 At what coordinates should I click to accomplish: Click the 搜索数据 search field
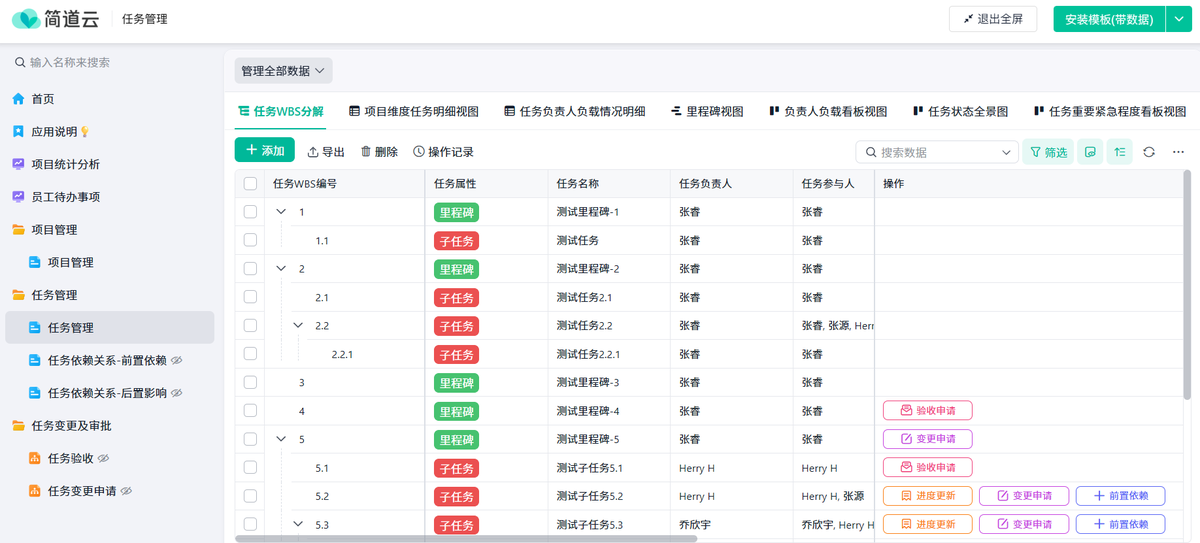coord(937,152)
